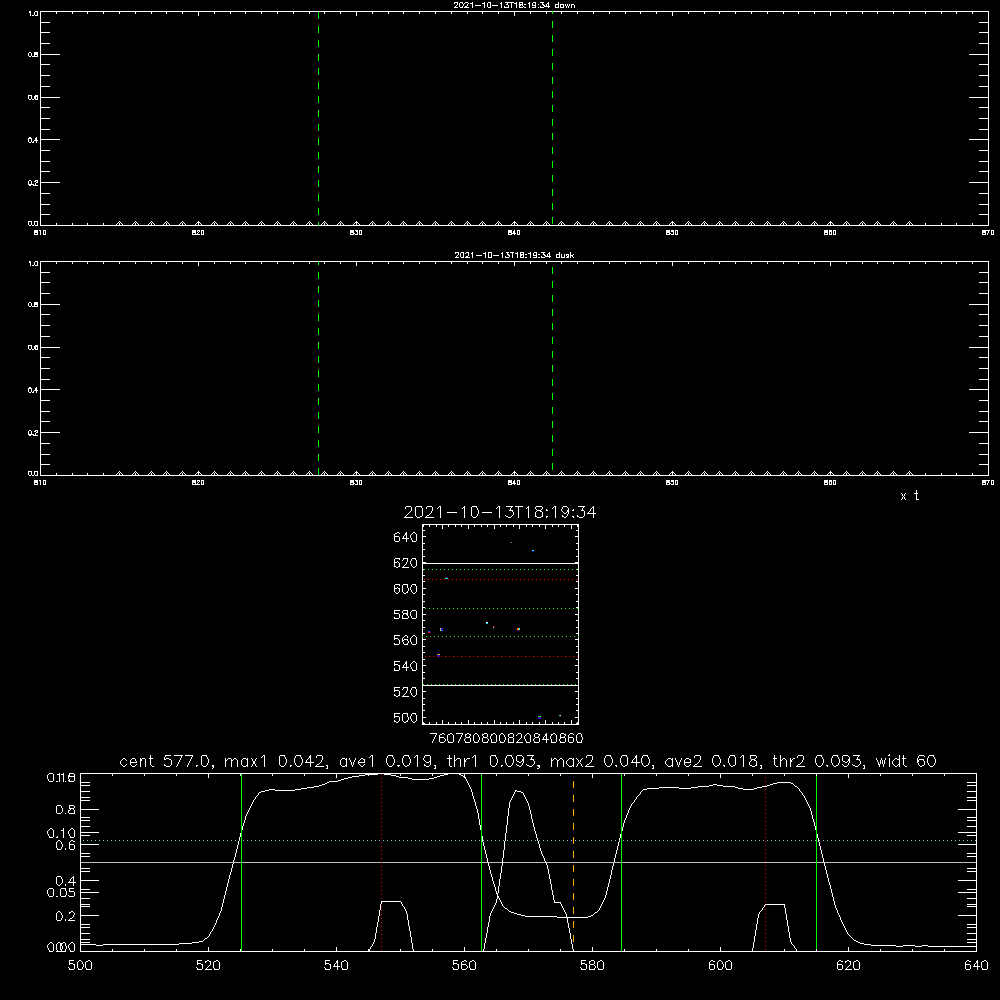
Task: Click the 500 x-axis label of profile plot
Action: click(x=80, y=966)
